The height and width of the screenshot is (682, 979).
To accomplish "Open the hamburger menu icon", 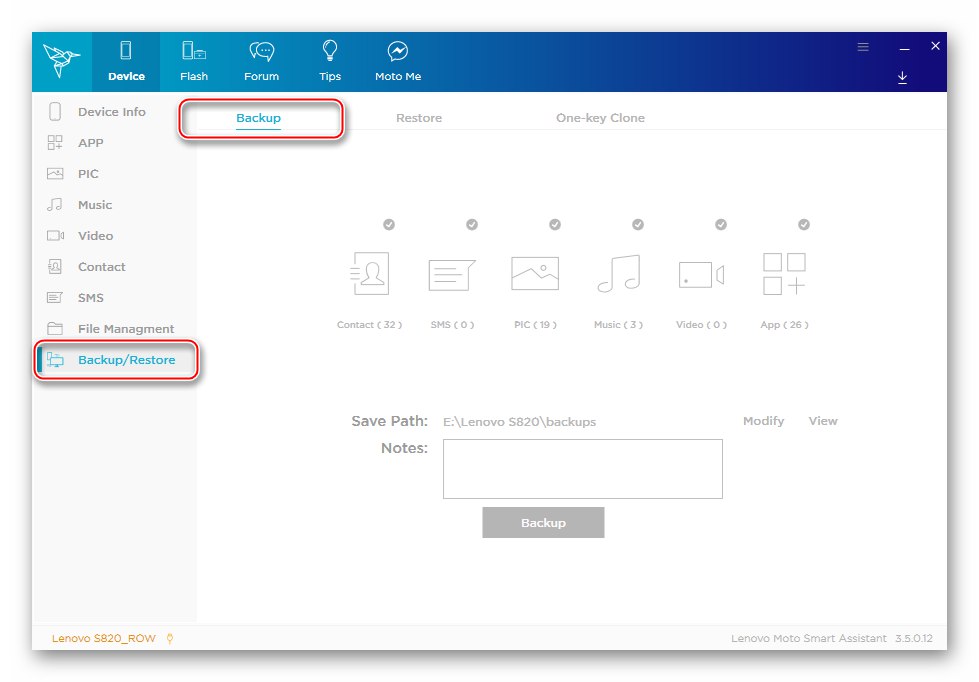I will click(863, 47).
